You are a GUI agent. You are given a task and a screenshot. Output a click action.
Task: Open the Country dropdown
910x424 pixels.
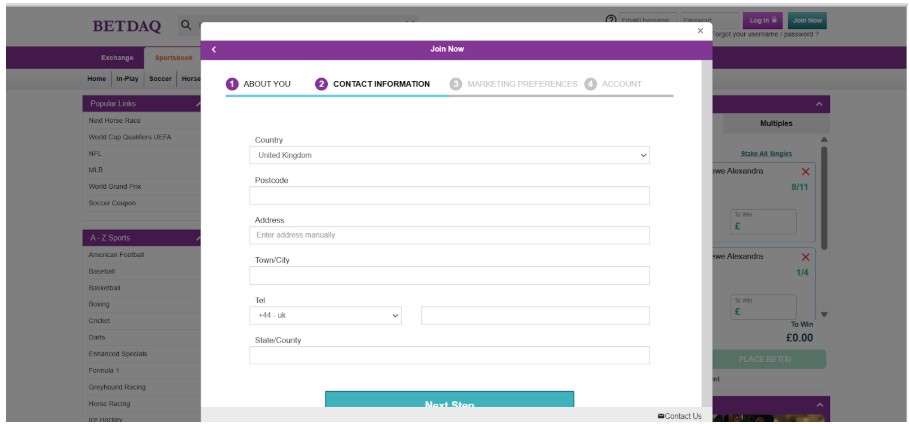pos(449,155)
